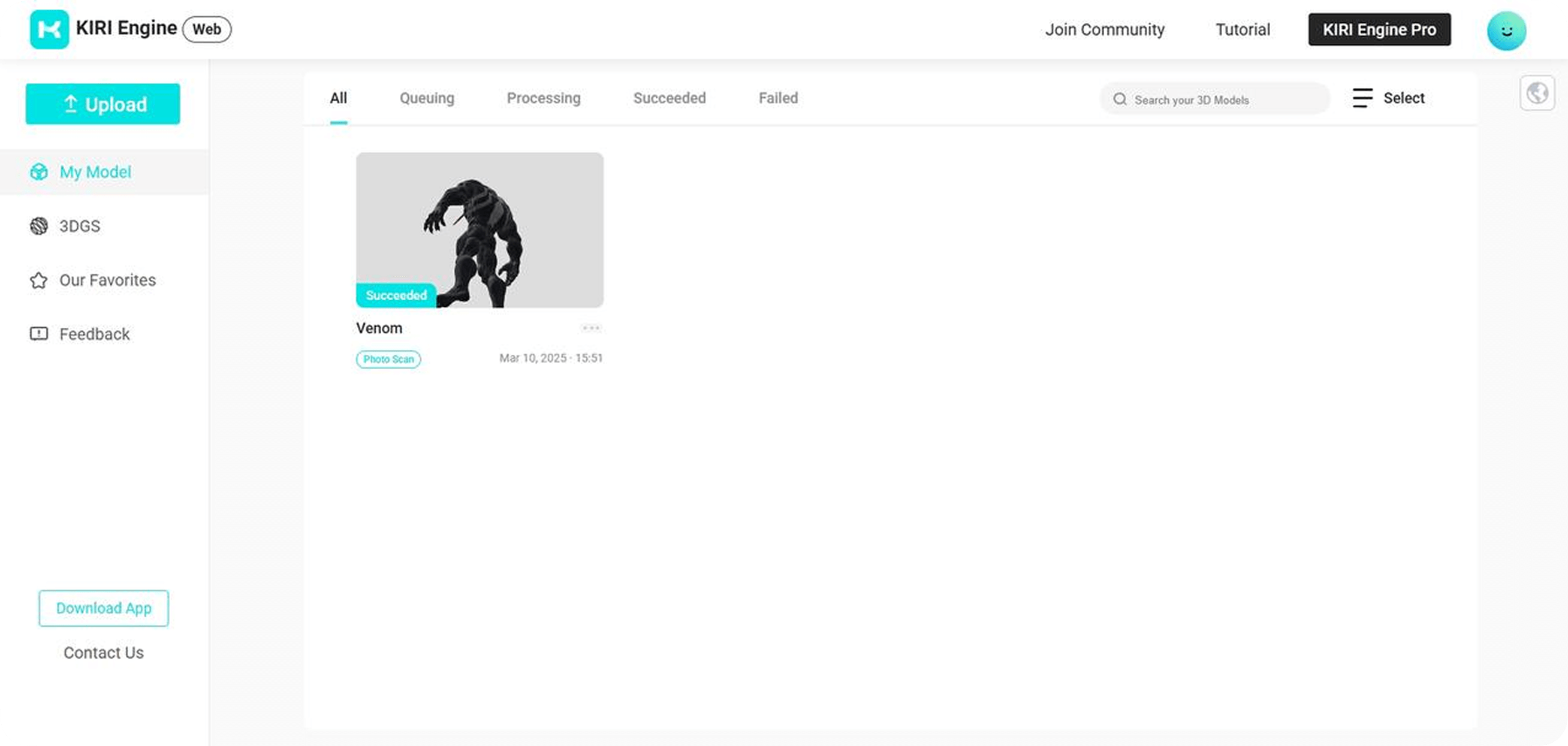Click the My Model cube icon
The height and width of the screenshot is (746, 1568).
[x=39, y=172]
